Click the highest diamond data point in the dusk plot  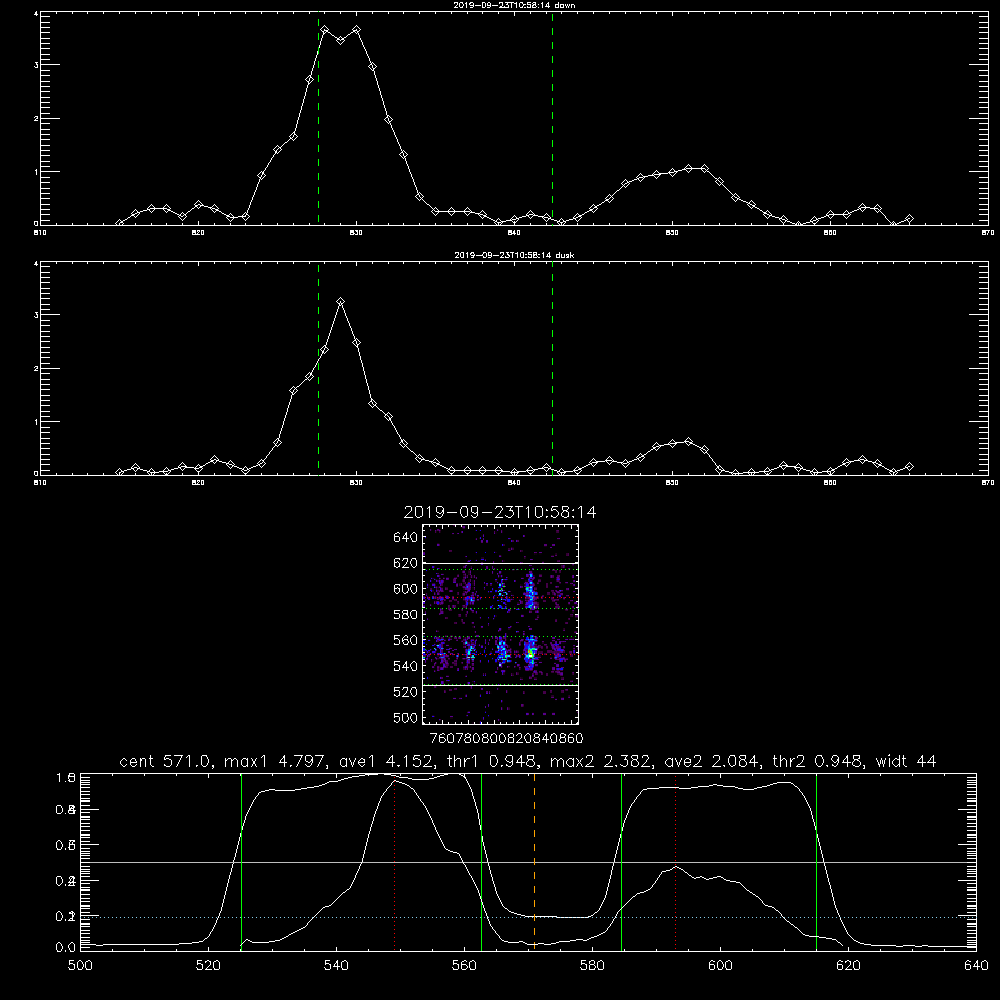341,302
